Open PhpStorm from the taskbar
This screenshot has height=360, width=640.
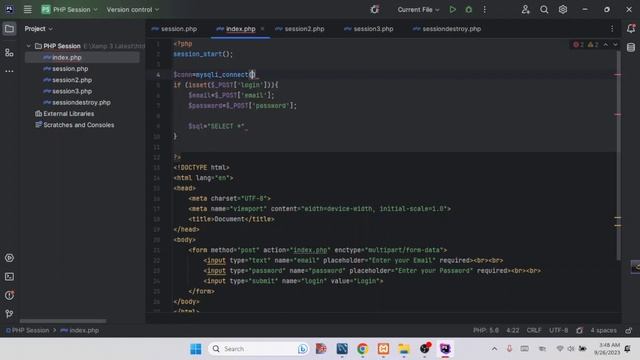click(x=445, y=349)
